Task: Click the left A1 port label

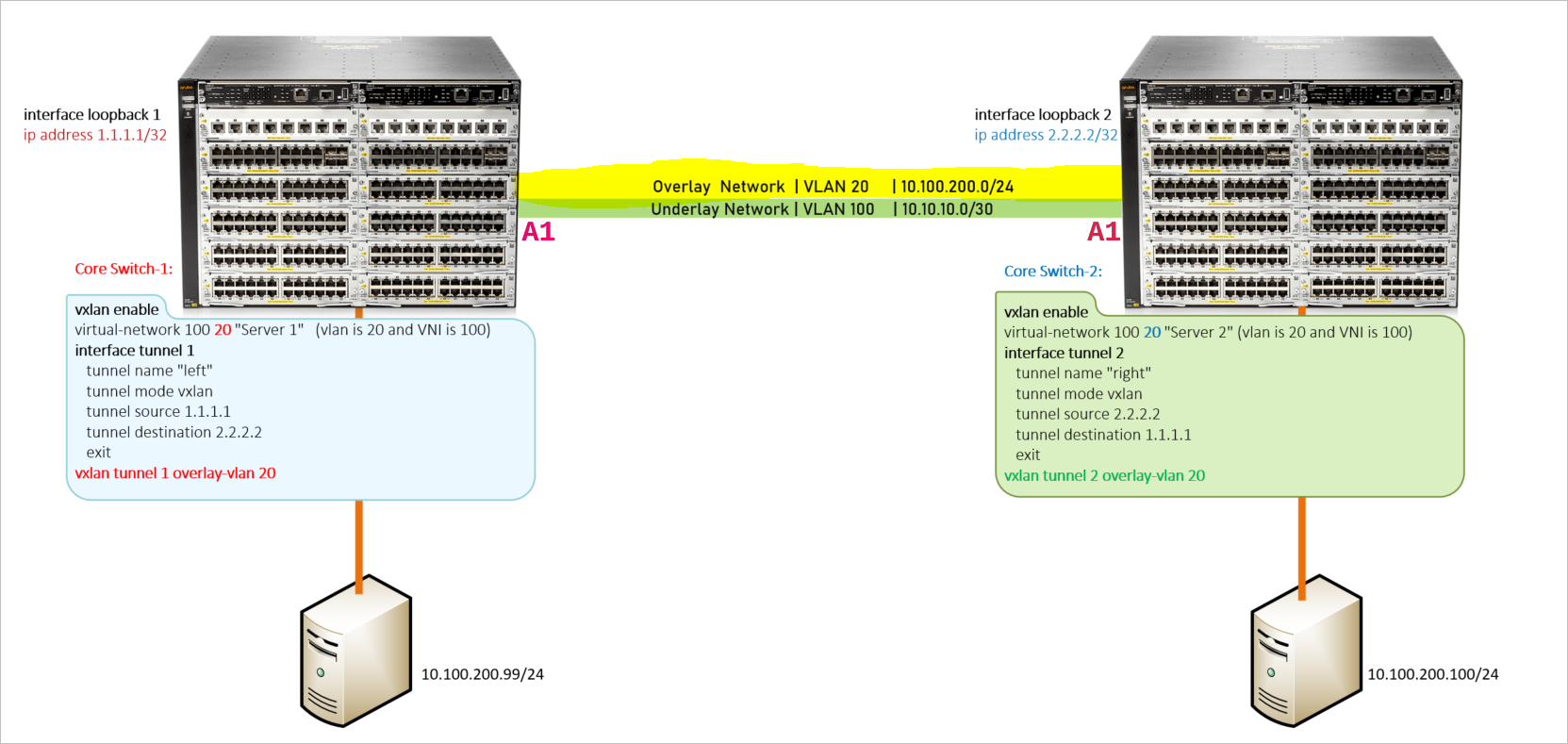Action: click(538, 232)
